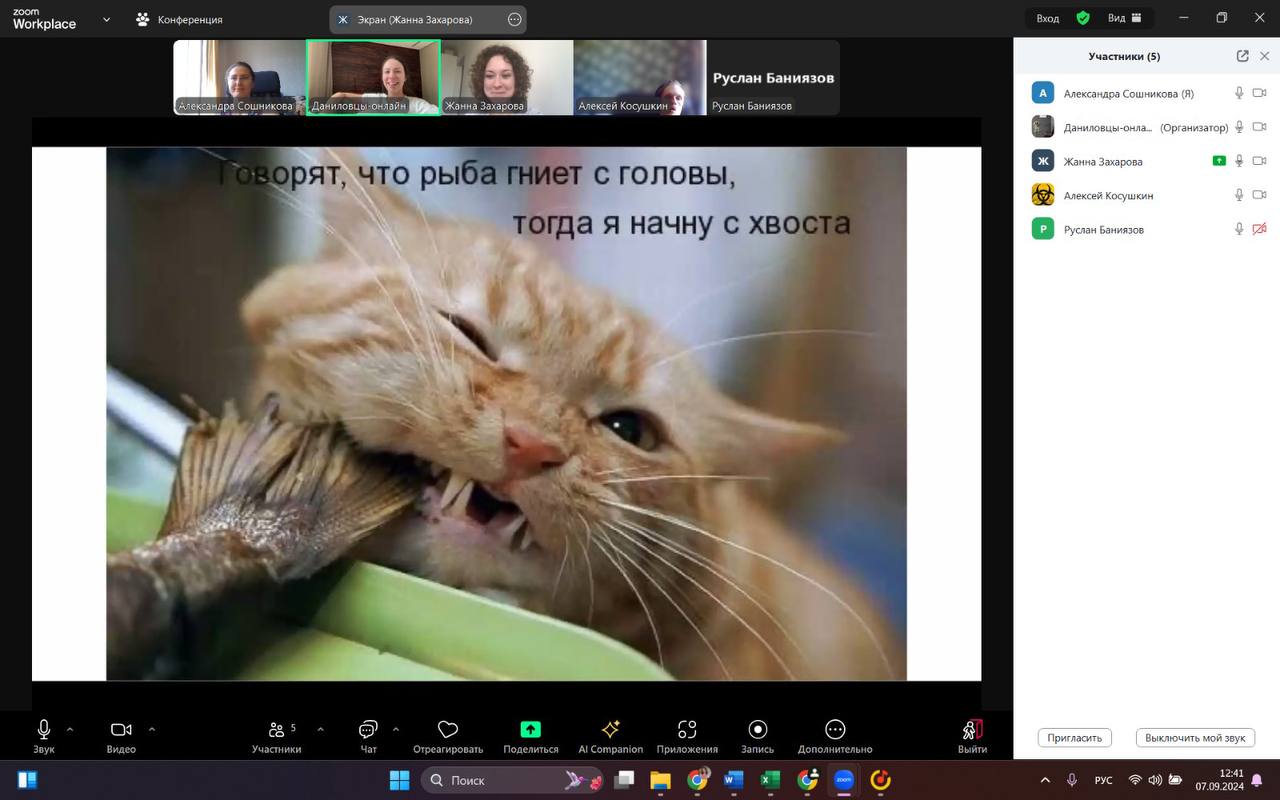This screenshot has width=1280, height=800.
Task: Open video options arrow next to Видео
Action: click(x=152, y=729)
